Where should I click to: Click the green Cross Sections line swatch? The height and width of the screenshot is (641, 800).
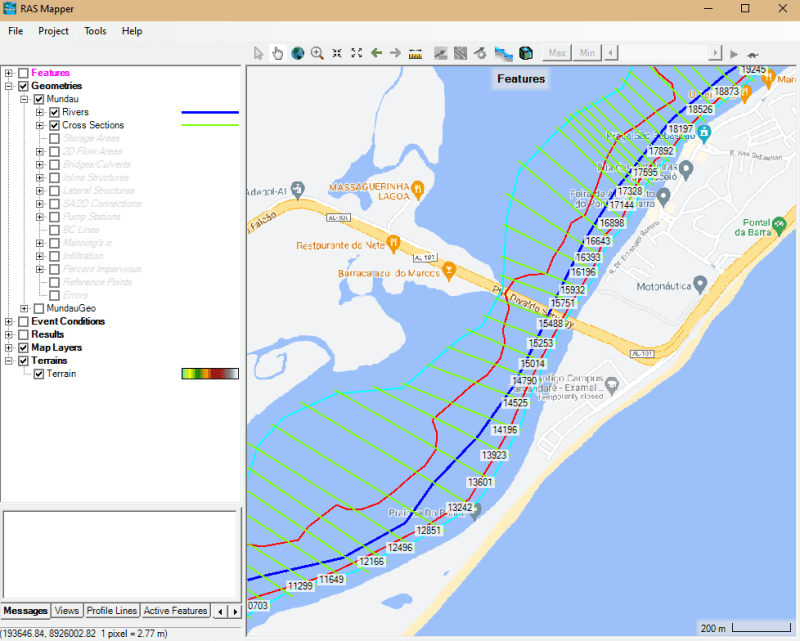point(210,125)
